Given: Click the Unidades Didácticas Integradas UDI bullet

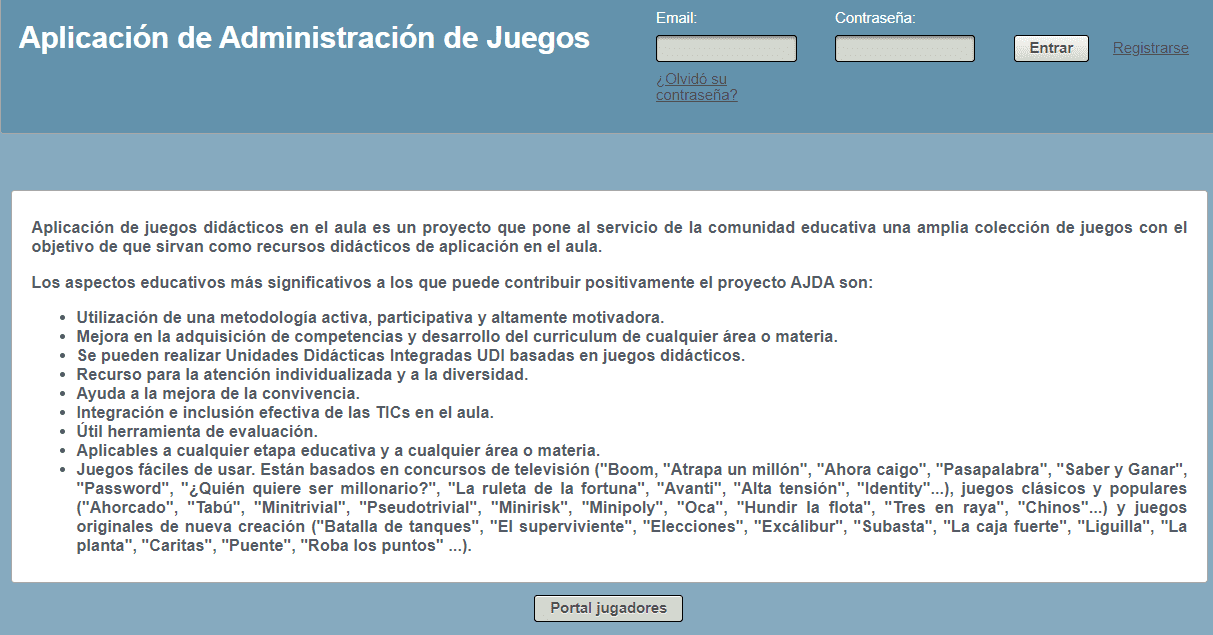Looking at the screenshot, I should (x=410, y=355).
